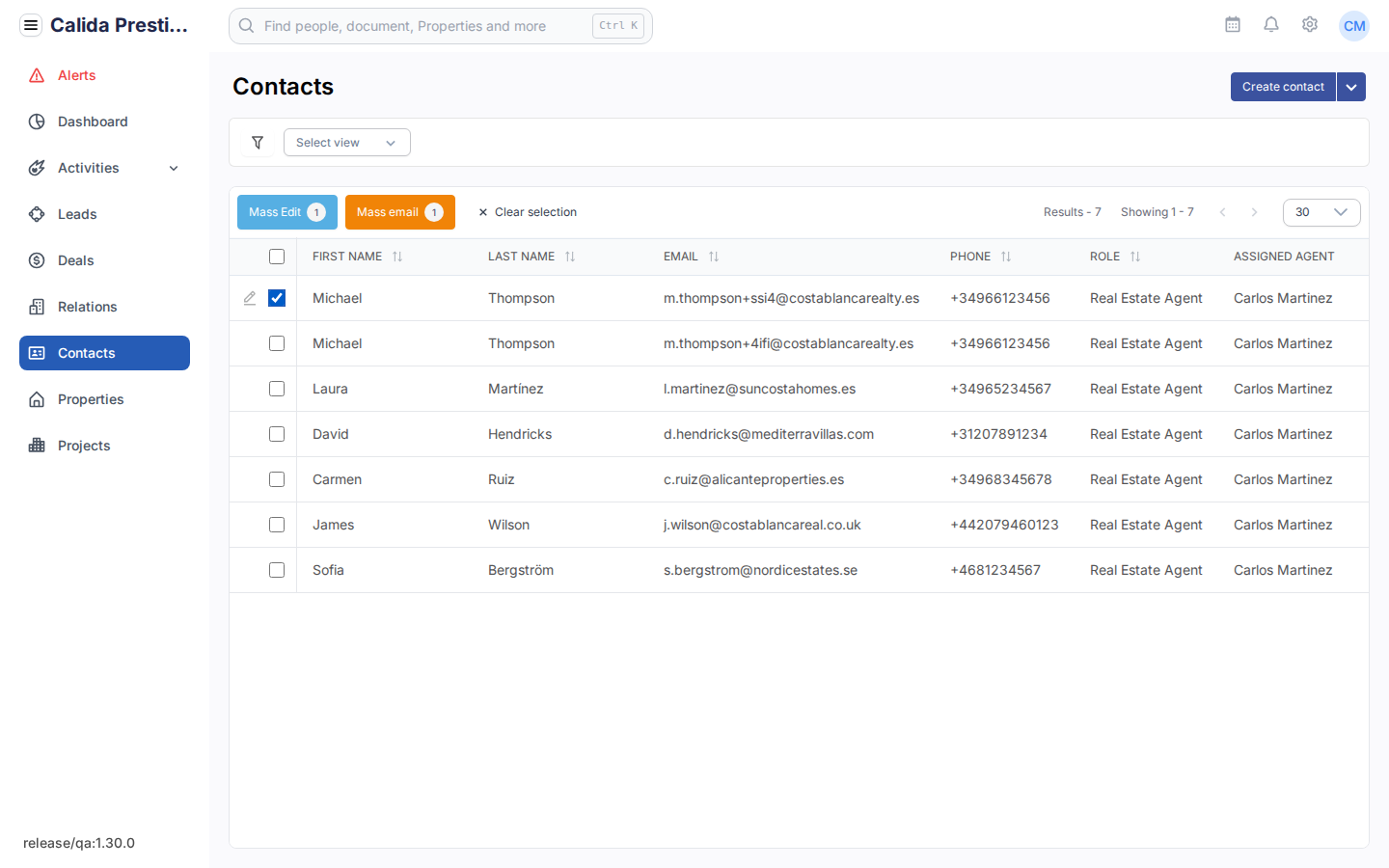
Task: Open the hamburger menu icon
Action: tap(31, 25)
